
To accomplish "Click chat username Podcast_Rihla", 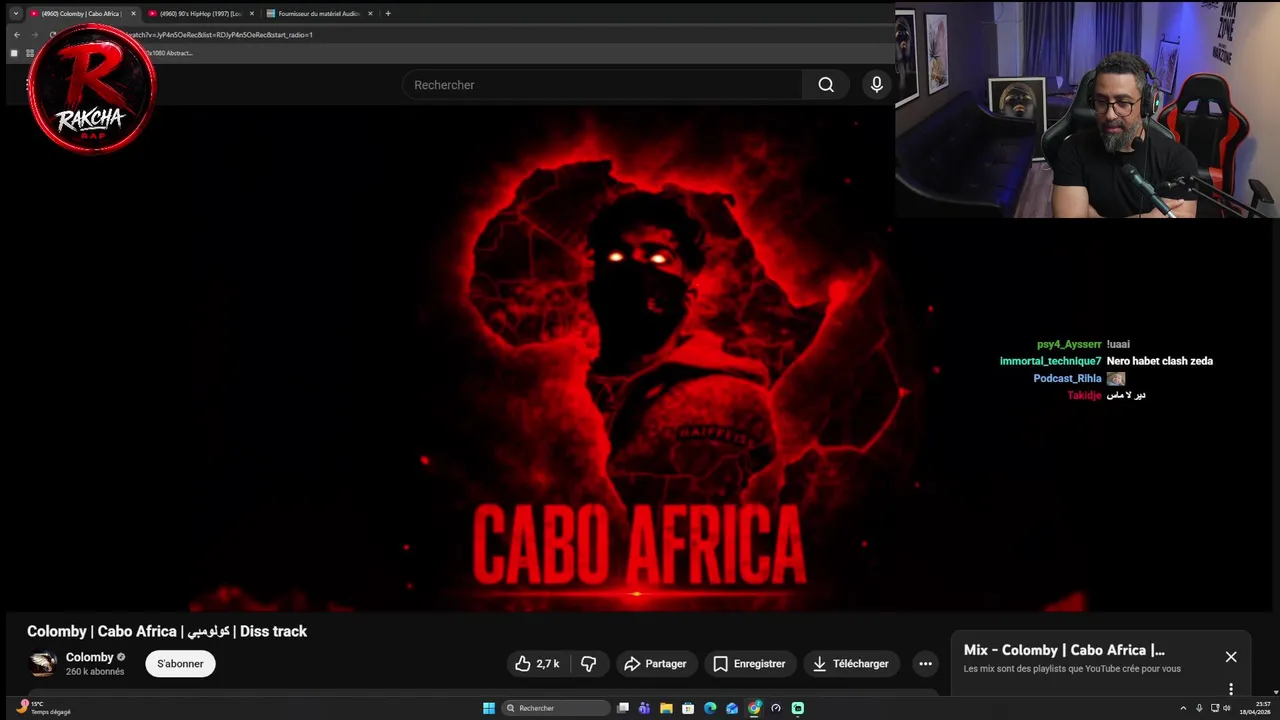I will tap(1067, 378).
